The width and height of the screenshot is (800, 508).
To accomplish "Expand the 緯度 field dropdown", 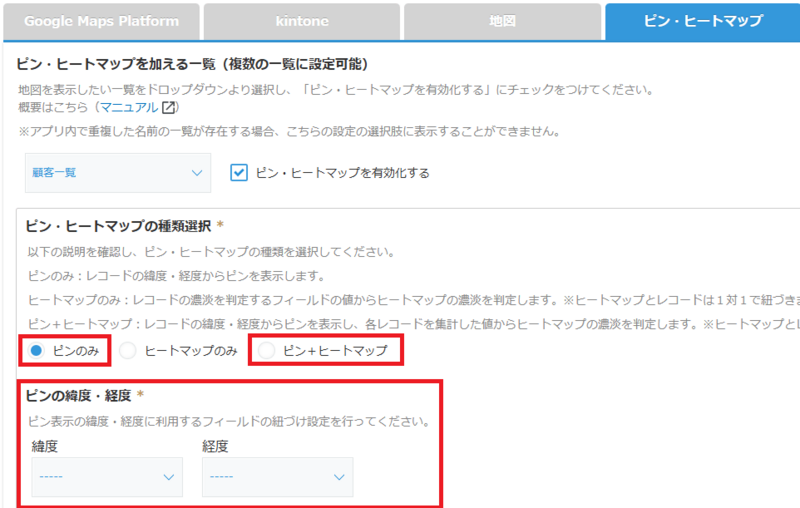I will coord(107,477).
